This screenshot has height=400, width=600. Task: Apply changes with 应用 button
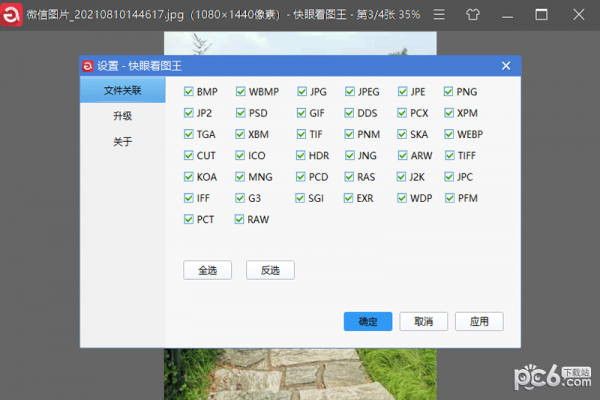(479, 322)
